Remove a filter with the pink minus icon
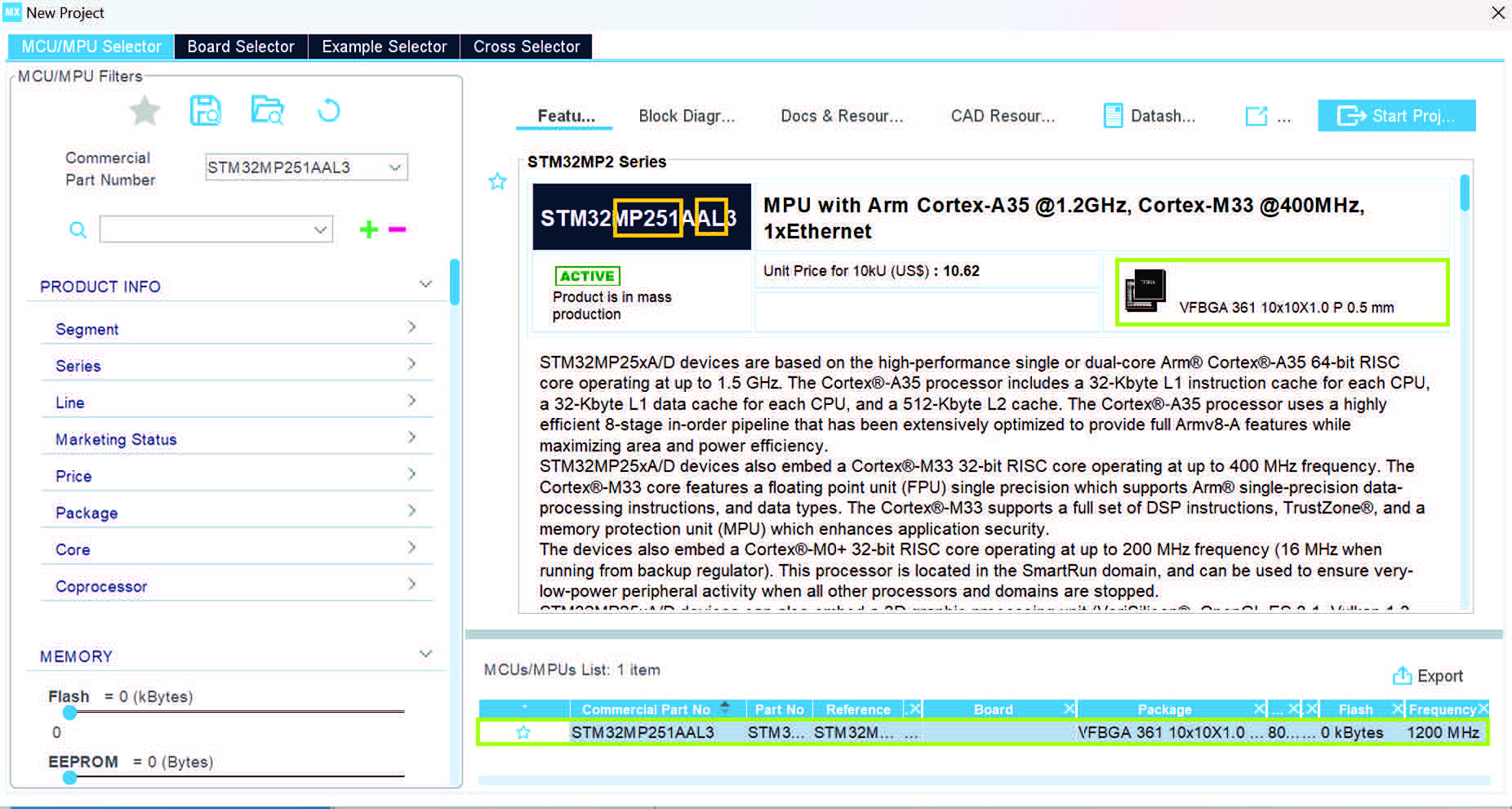This screenshot has height=809, width=1512. click(398, 229)
